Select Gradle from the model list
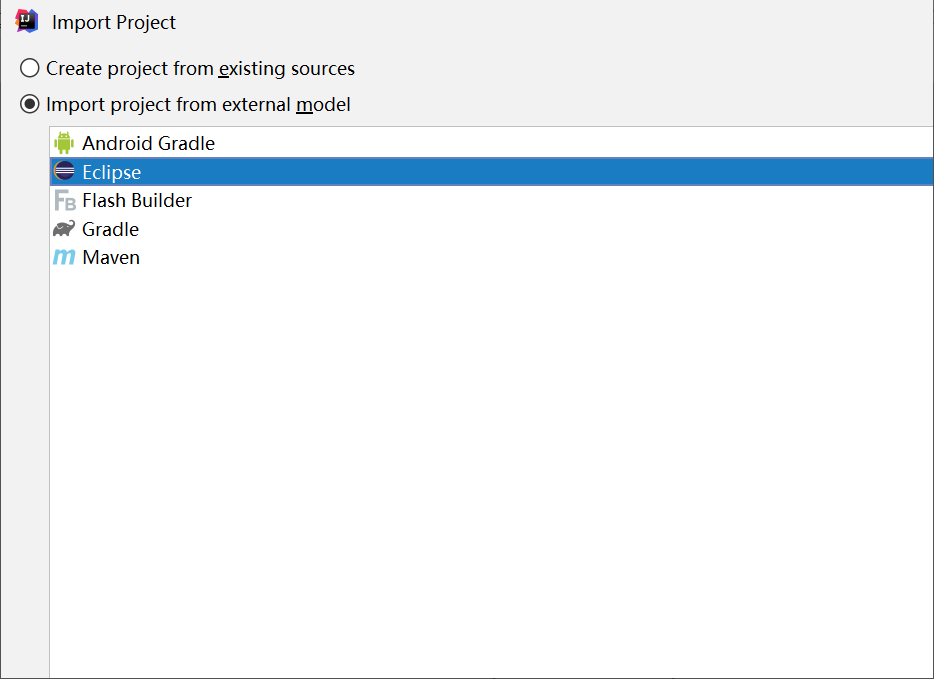 (108, 228)
